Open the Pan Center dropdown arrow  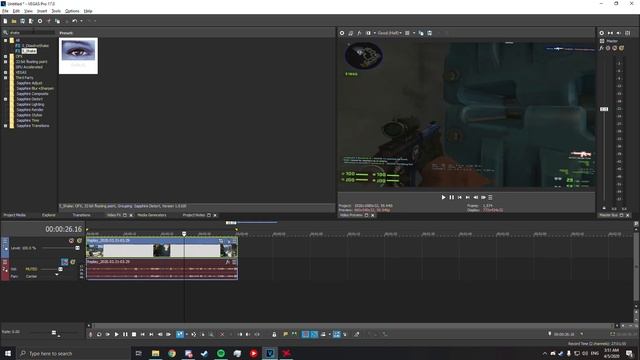57,275
